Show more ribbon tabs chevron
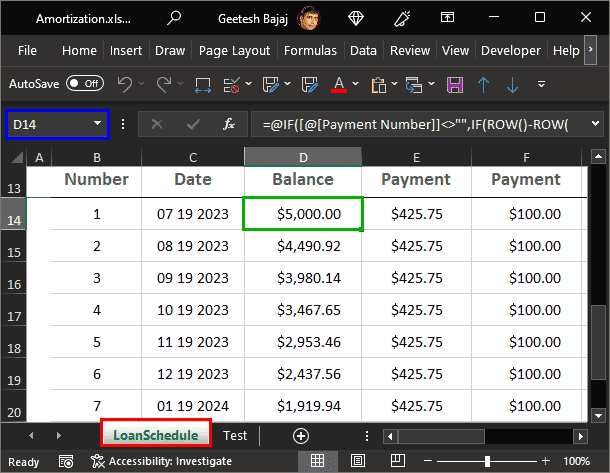 (x=591, y=50)
